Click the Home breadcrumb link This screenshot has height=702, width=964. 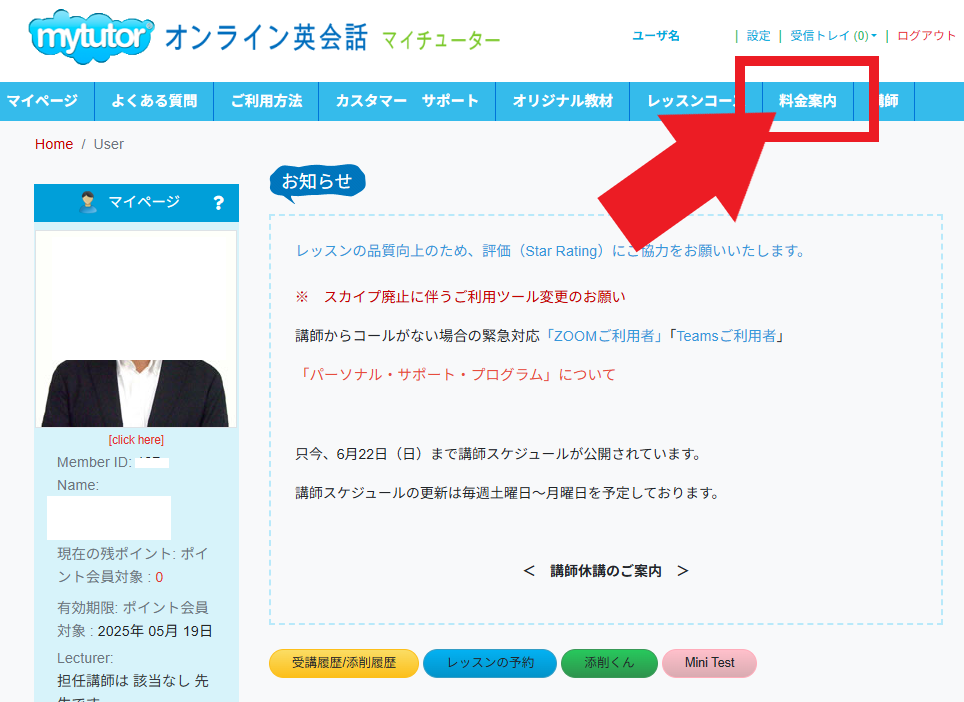(x=54, y=144)
